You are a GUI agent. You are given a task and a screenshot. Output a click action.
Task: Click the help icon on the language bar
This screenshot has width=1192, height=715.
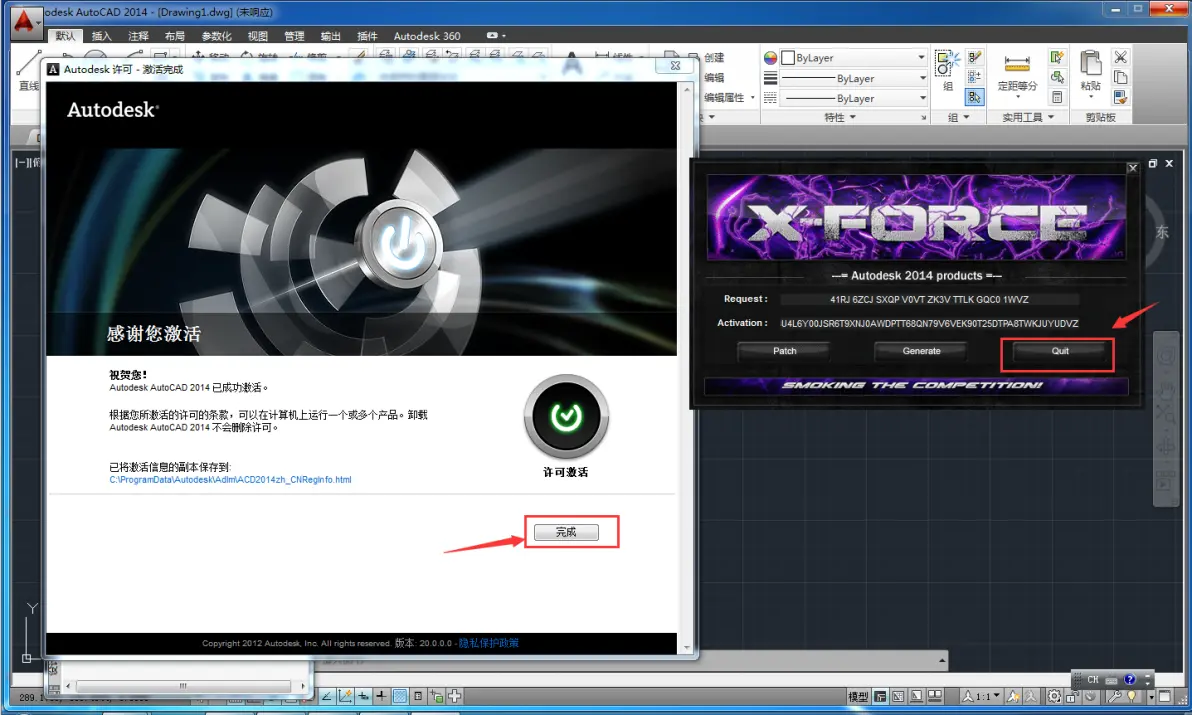1130,679
